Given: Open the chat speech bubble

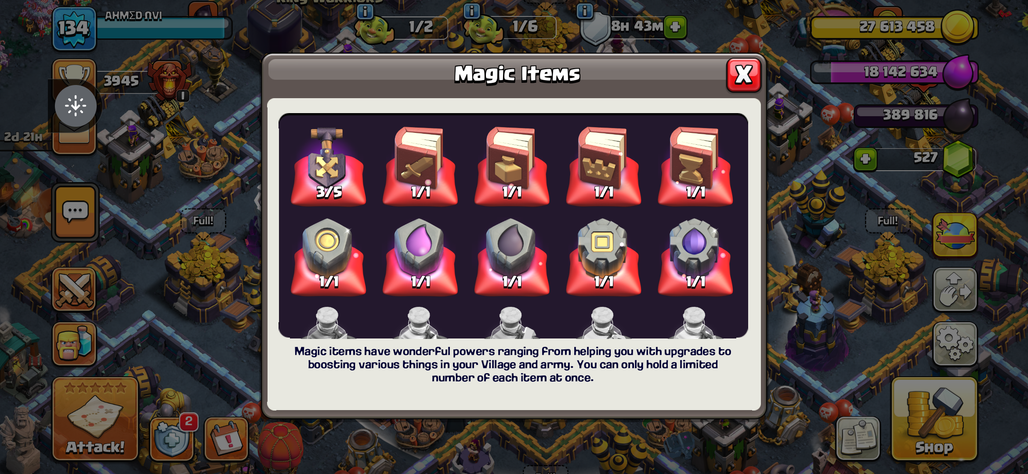Looking at the screenshot, I should pos(75,212).
